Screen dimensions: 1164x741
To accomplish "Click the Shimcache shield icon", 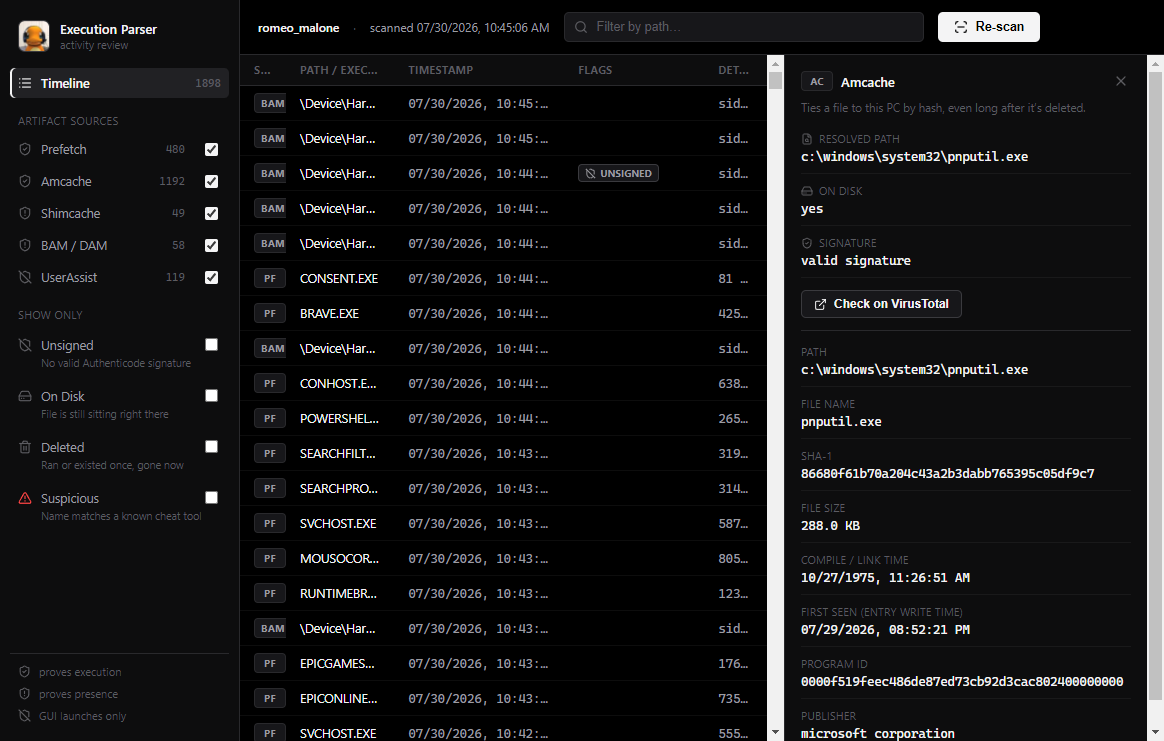I will 25,213.
